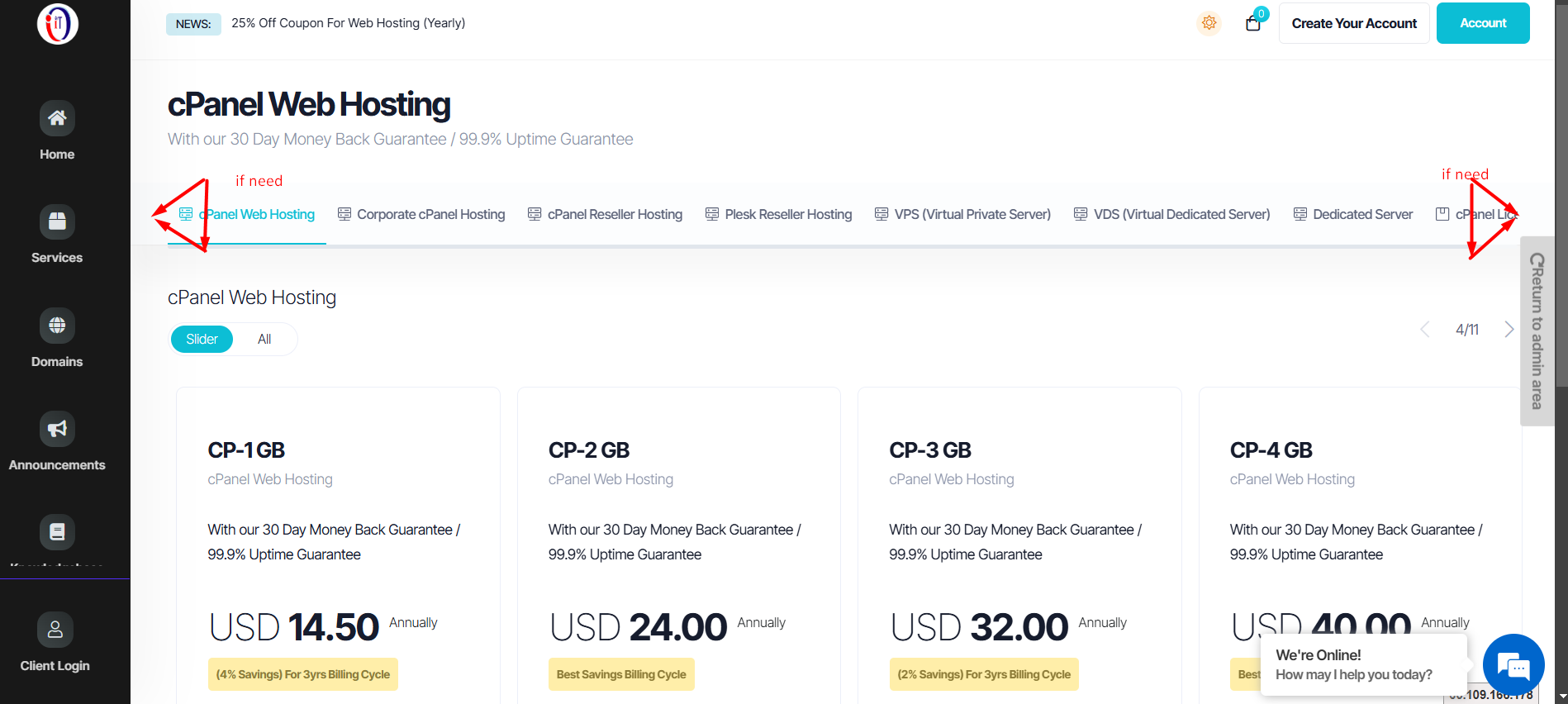Click the 30 Day Money Back subtitle under main heading

401,139
